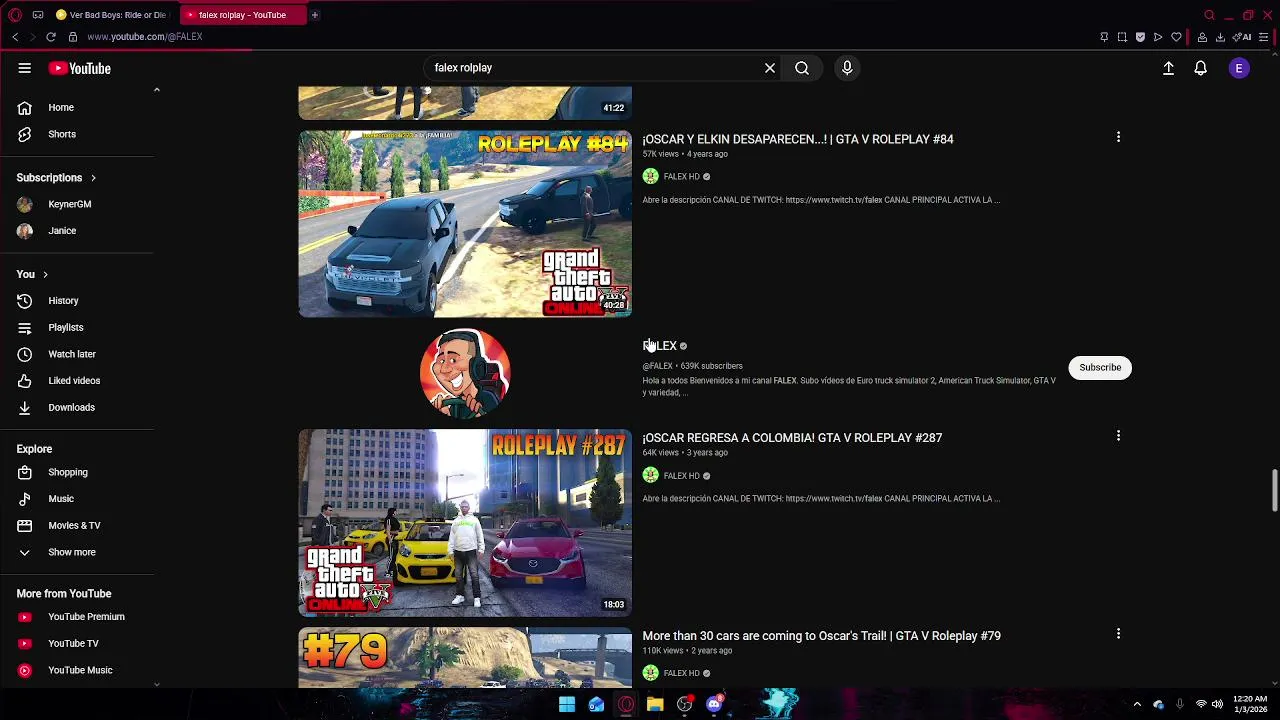Open Shorts in the sidebar

point(61,134)
